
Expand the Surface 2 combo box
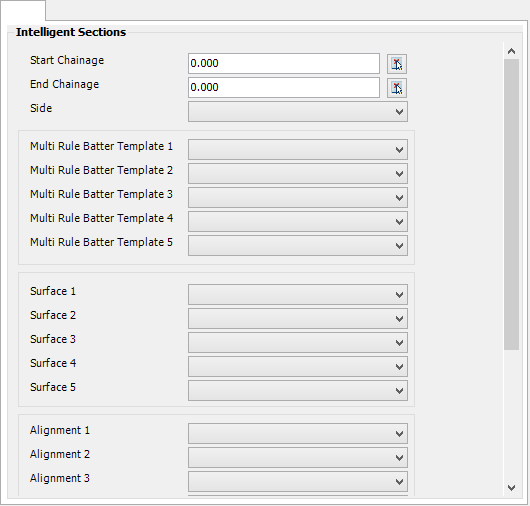click(x=298, y=318)
